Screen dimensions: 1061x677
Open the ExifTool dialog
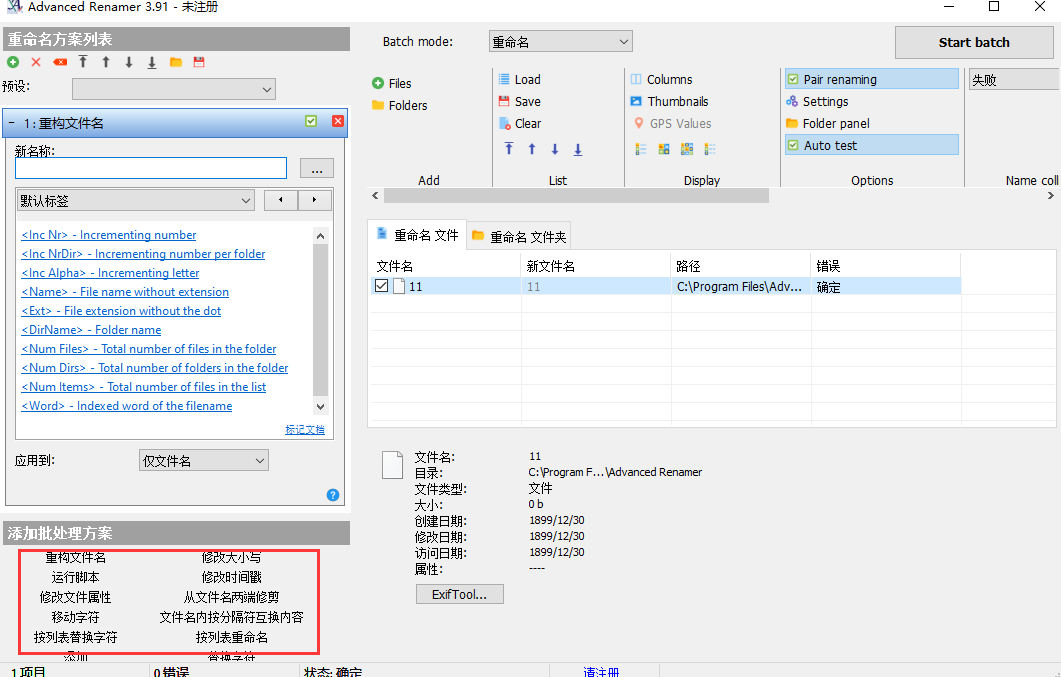459,594
